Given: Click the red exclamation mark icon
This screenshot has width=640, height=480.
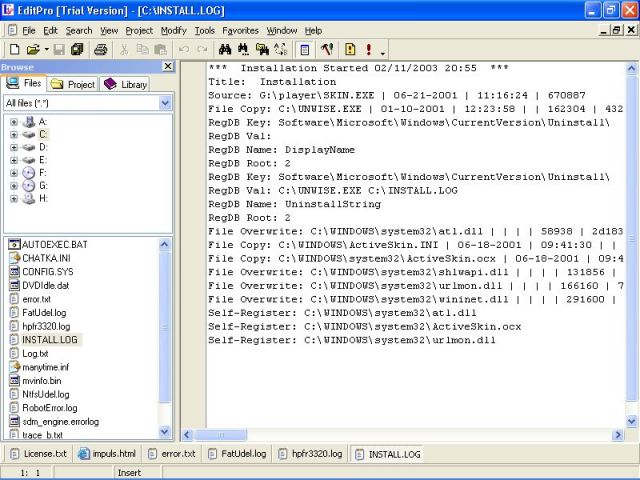Looking at the screenshot, I should (369, 49).
